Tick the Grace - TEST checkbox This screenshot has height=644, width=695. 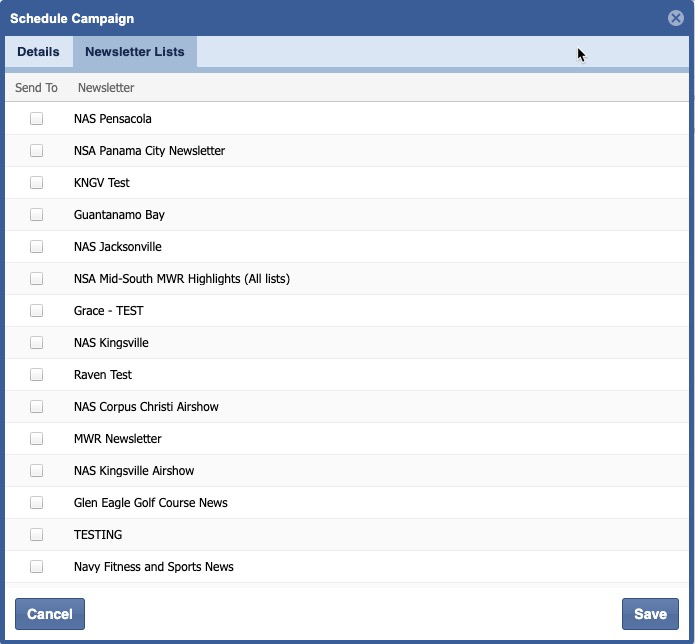37,311
